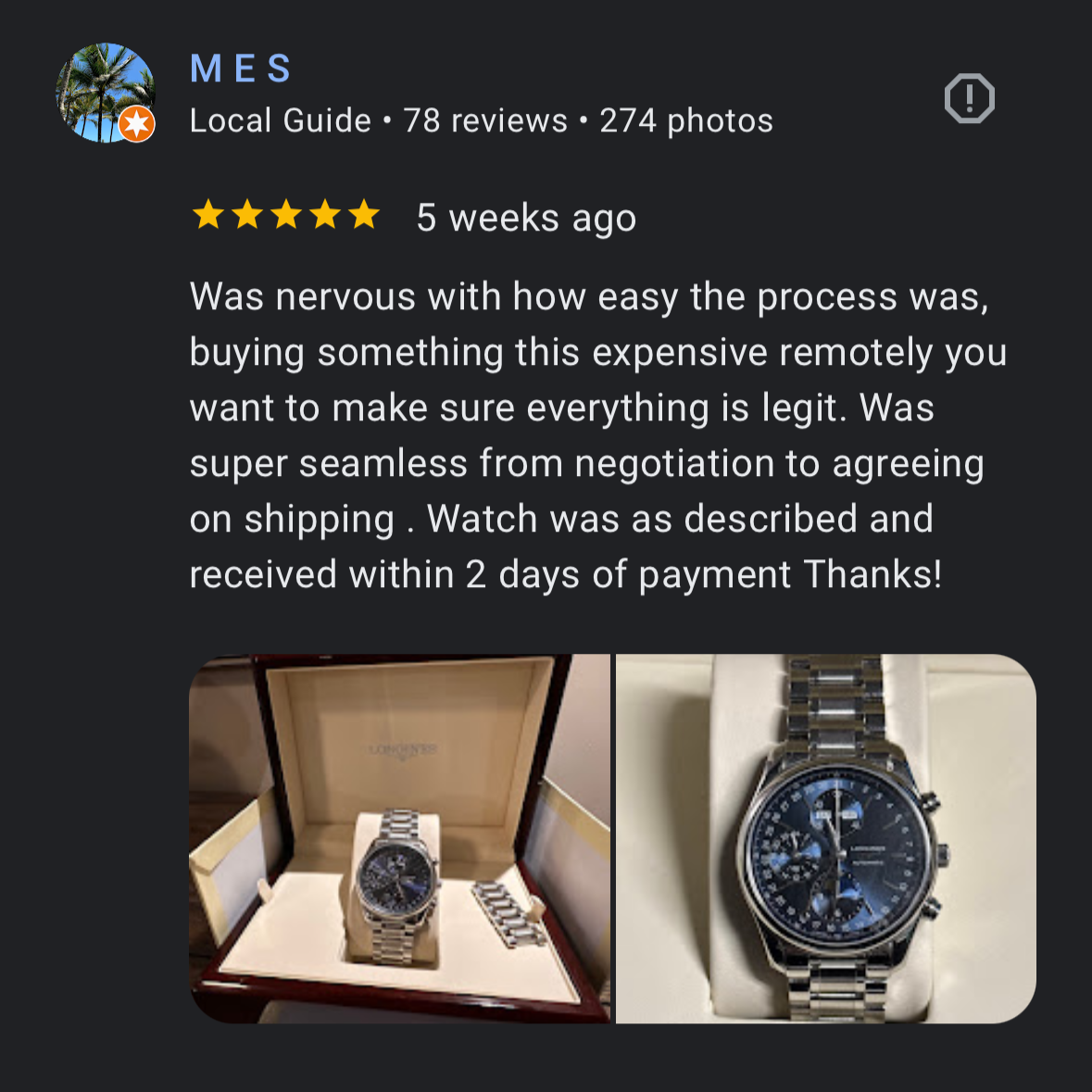Click the 5 weeks ago timestamp
The image size is (1092, 1092).
pos(526,218)
